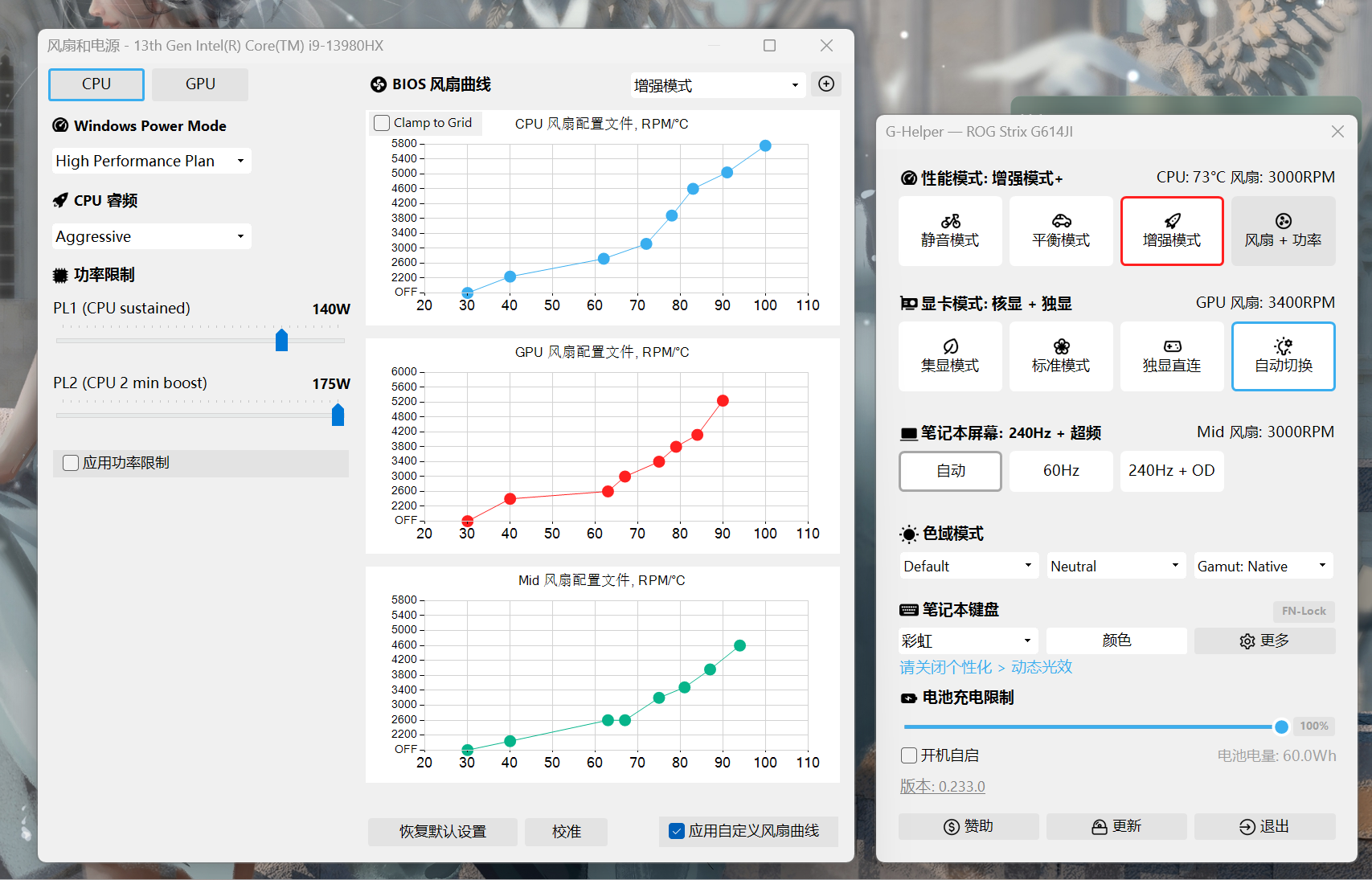Open 风扇 + 功率 fan settings
1372x880 pixels.
(x=1284, y=231)
